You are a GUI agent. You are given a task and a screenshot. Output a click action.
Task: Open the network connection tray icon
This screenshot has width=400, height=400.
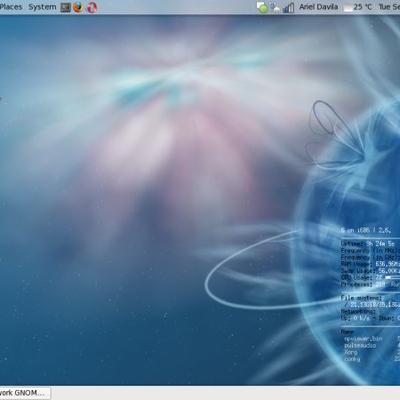(x=276, y=7)
